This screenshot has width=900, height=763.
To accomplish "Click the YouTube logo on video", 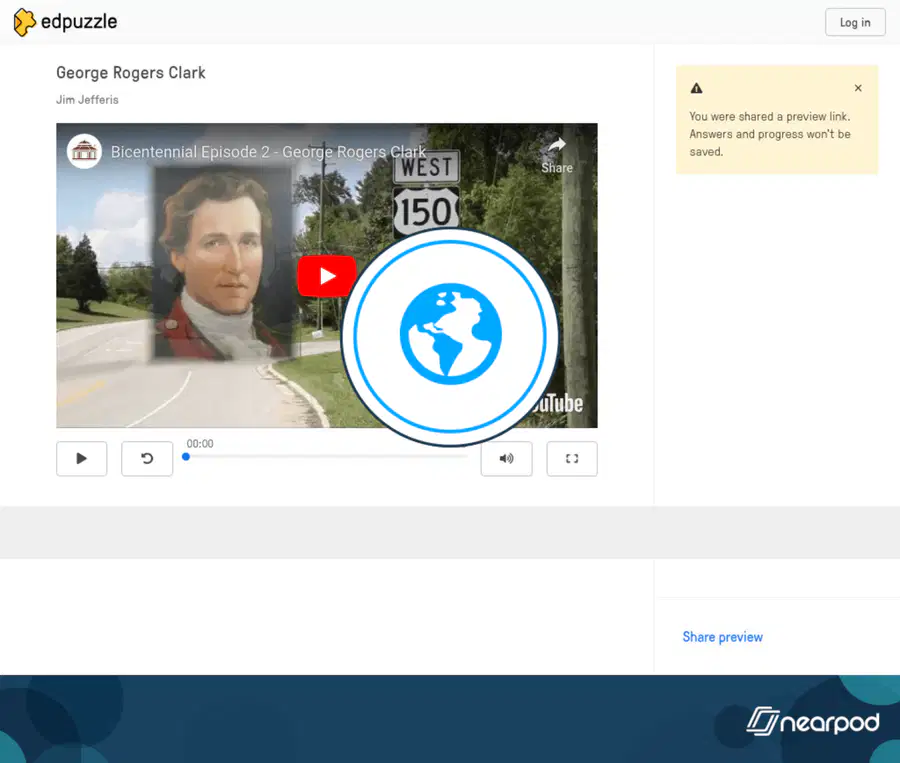I will tap(556, 403).
